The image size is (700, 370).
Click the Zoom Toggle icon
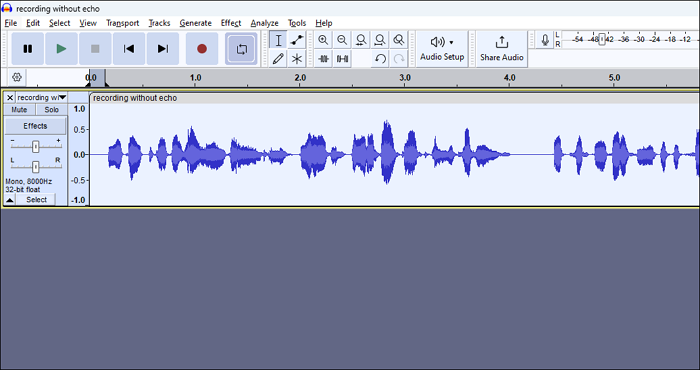399,40
